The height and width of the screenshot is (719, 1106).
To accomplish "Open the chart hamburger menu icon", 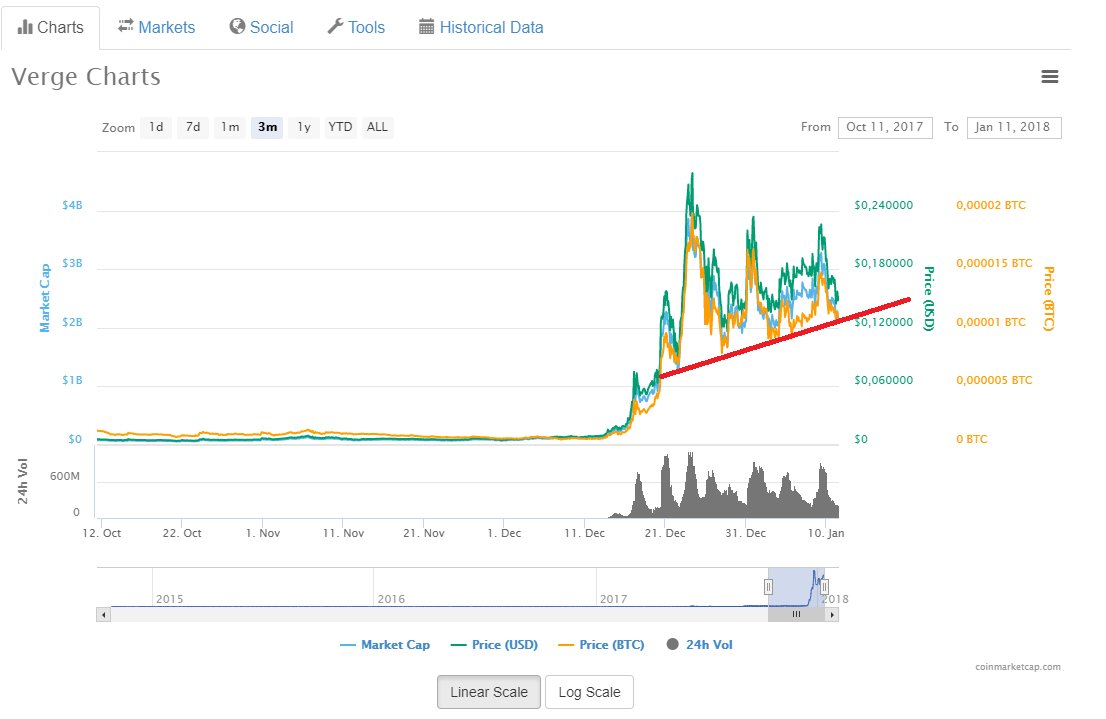I will point(1050,76).
